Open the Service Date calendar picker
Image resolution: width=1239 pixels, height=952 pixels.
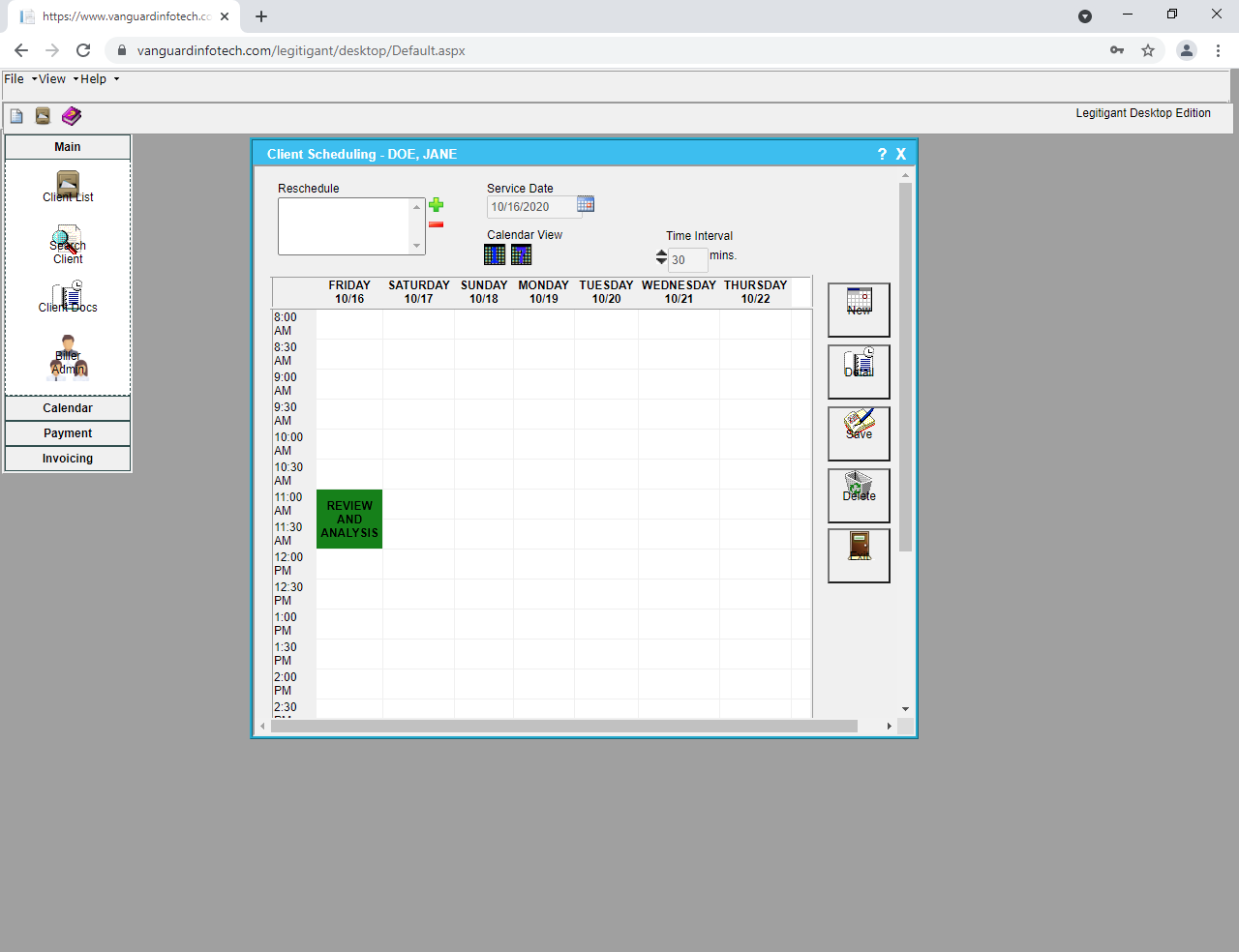tap(585, 204)
